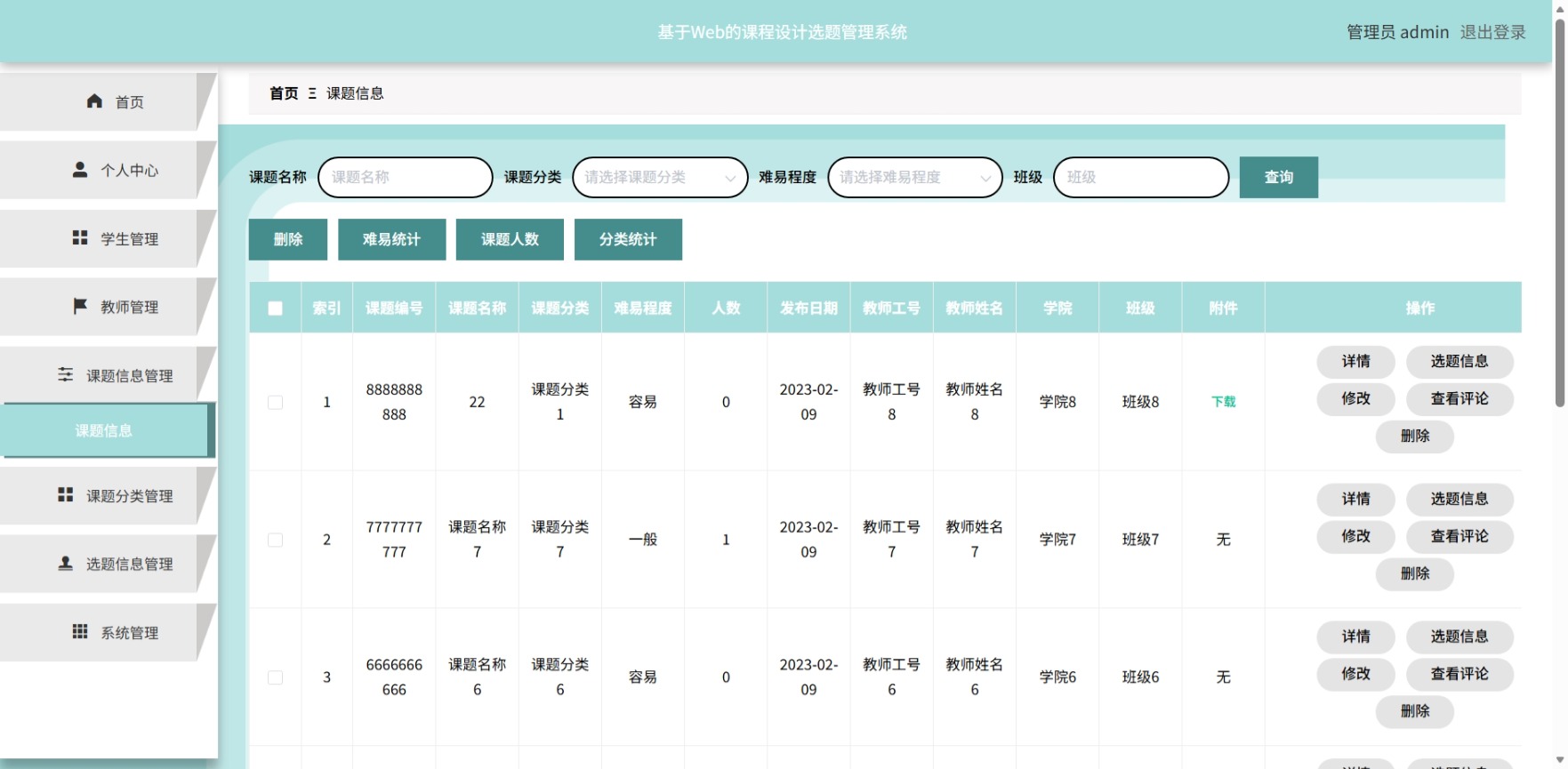Click the 一般 difficulty cell
Screen dimensions: 1568x769
coord(643,540)
